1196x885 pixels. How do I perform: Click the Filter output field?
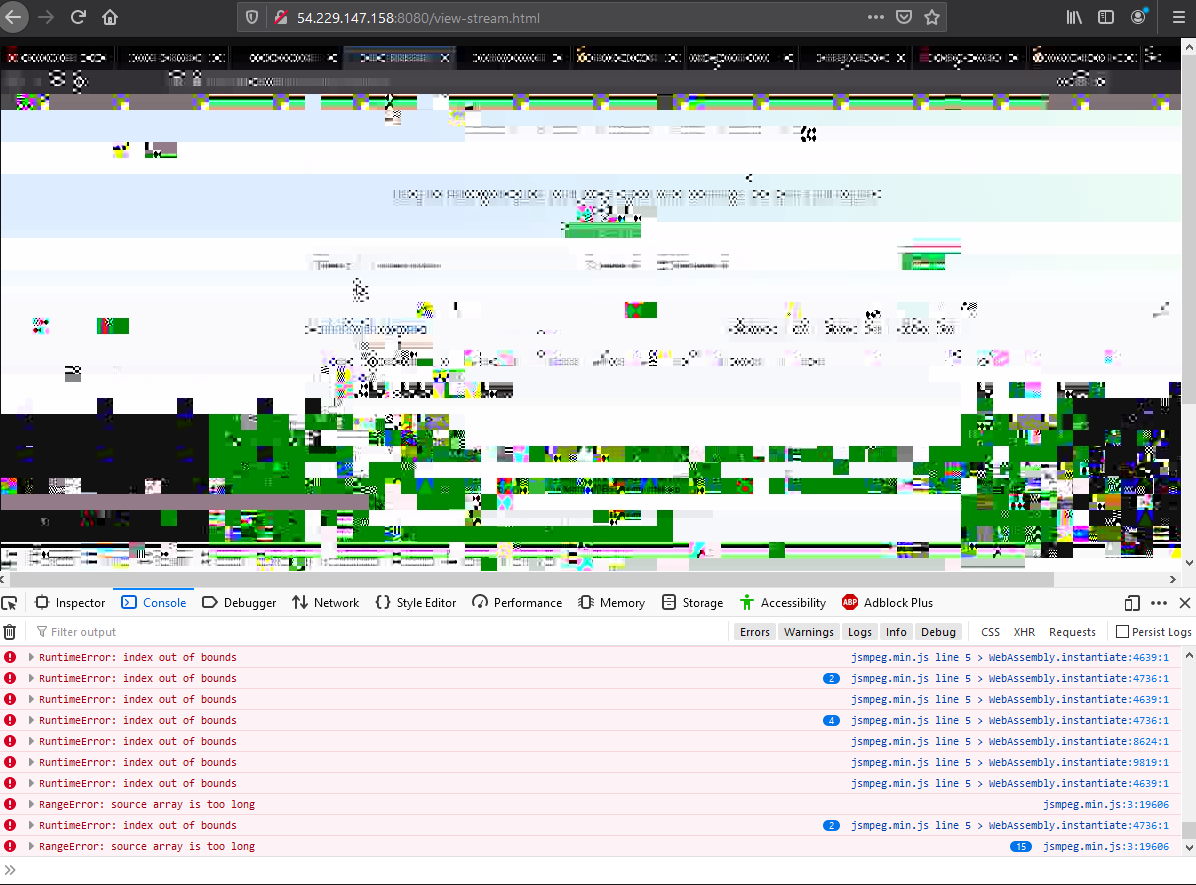tap(90, 631)
